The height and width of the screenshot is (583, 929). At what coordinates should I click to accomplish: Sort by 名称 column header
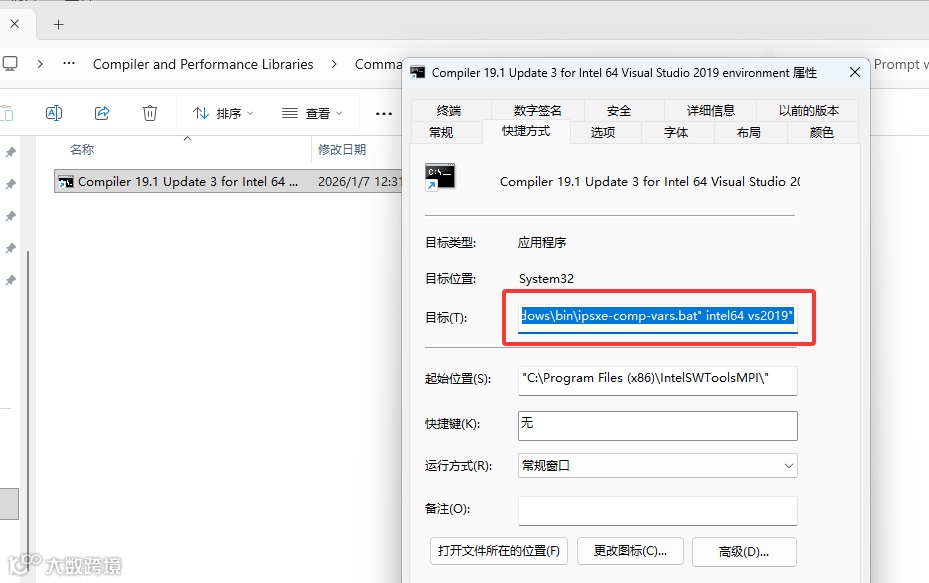[x=82, y=149]
